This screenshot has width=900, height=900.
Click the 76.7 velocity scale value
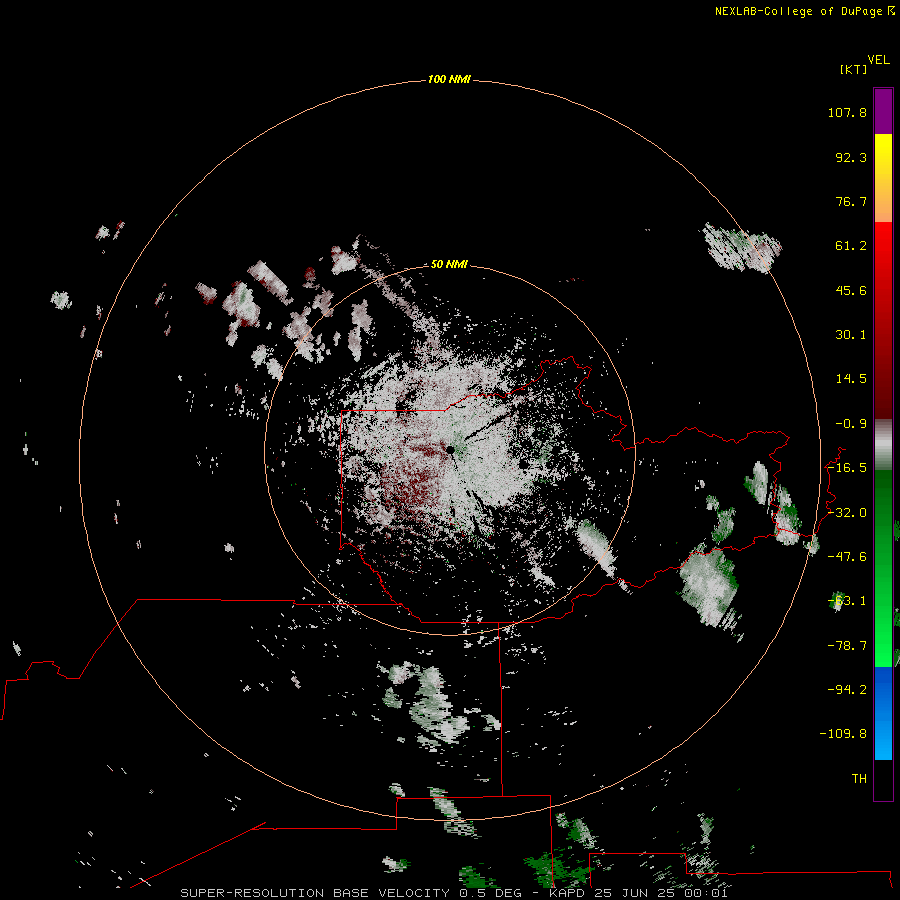(x=851, y=201)
